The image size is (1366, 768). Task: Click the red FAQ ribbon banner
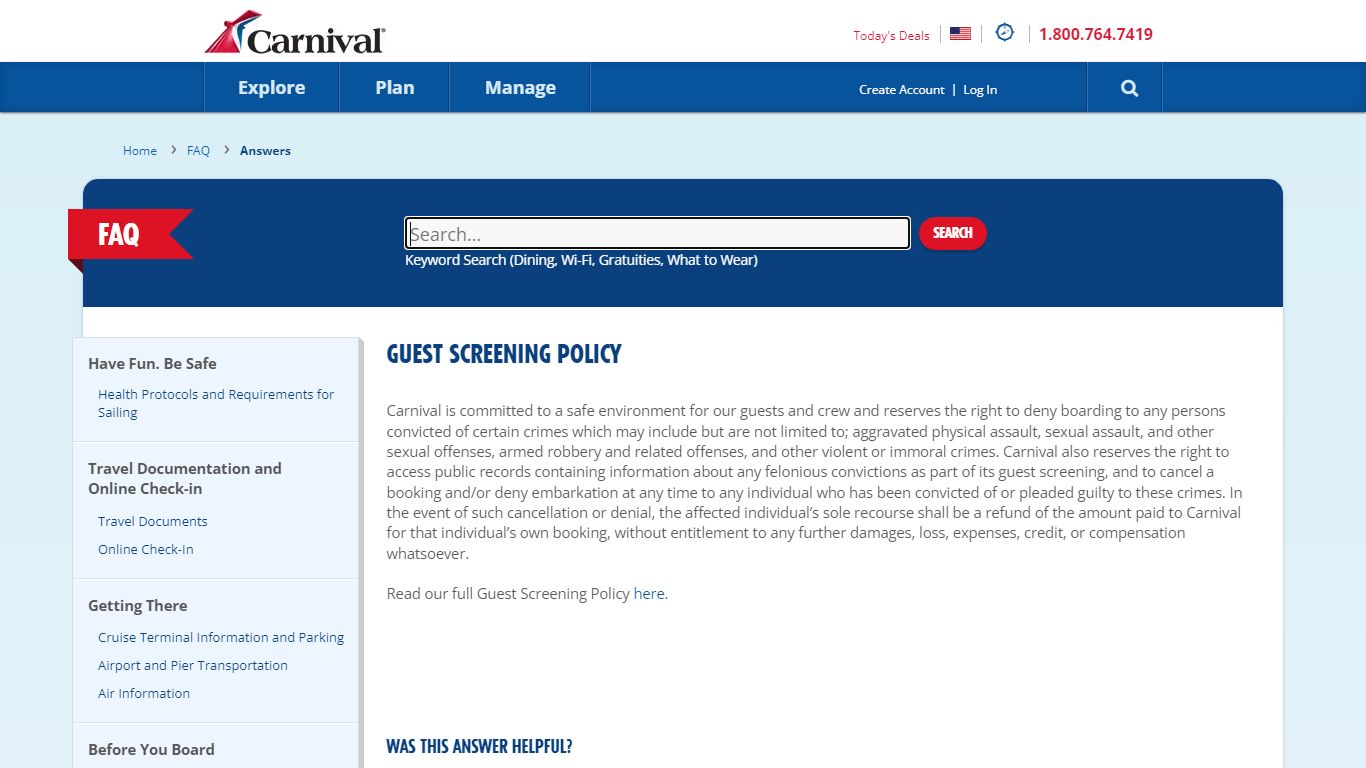[127, 234]
